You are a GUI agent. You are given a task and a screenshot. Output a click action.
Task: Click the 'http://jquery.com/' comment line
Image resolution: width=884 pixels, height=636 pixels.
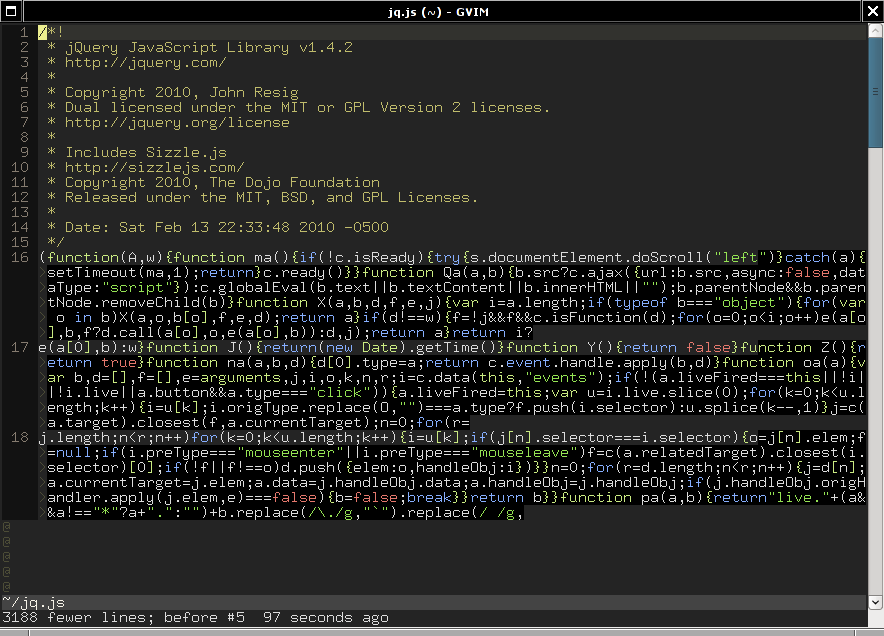(145, 63)
